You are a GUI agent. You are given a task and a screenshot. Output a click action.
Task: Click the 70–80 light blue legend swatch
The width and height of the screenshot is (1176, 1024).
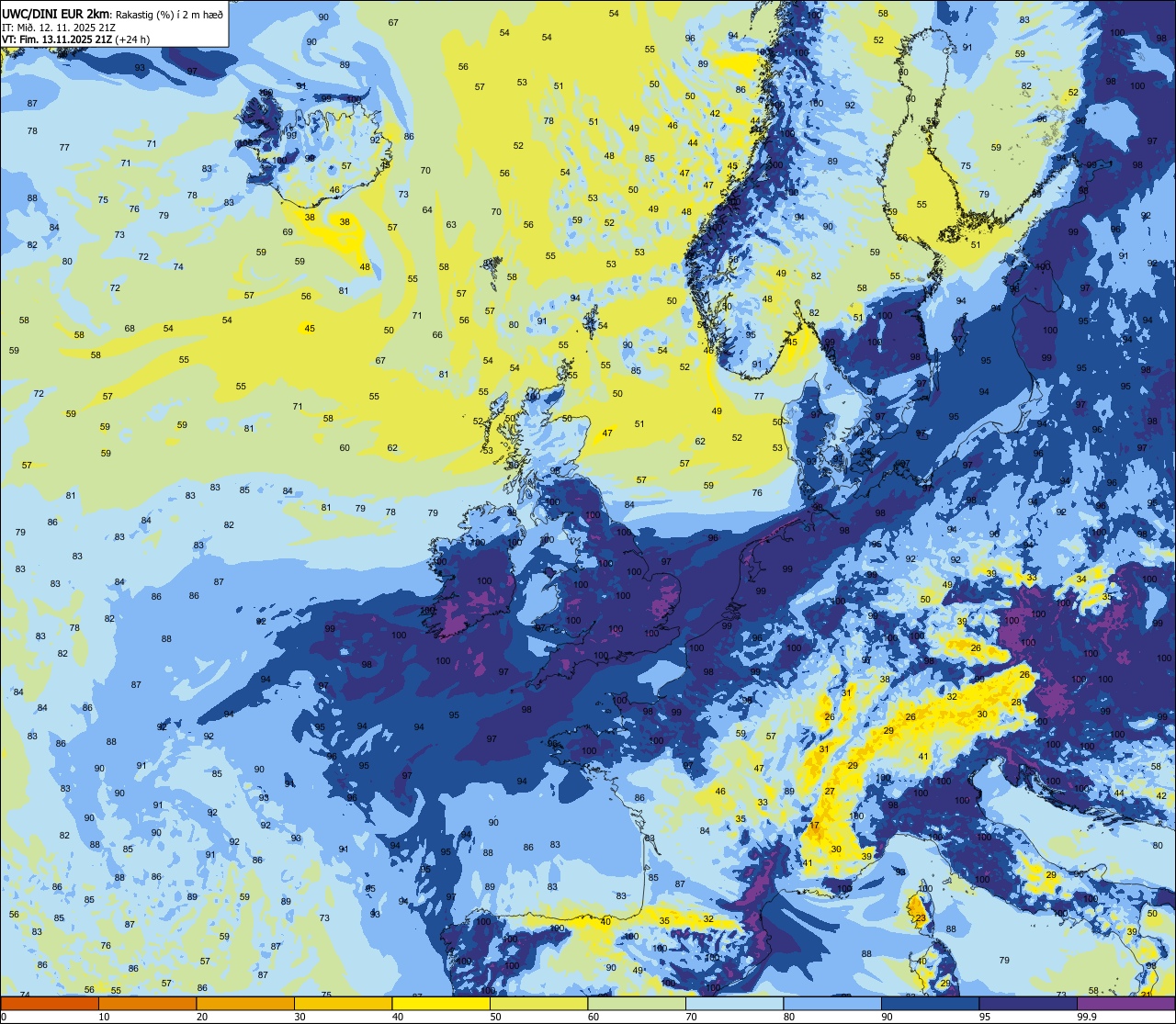tap(734, 1003)
